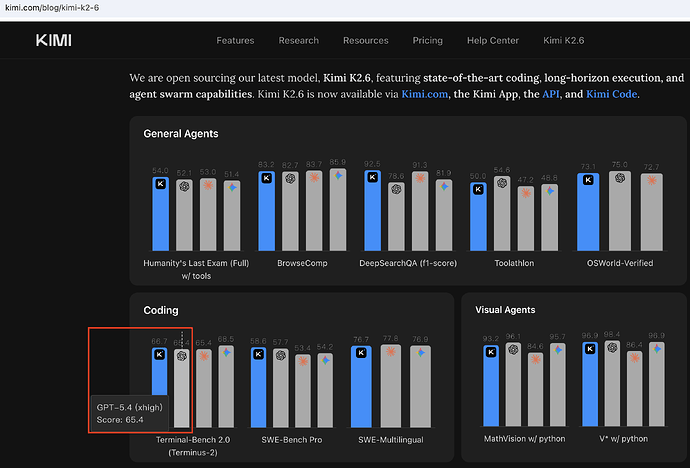Open the Resources nav item
Screen dimensions: 690x468
coord(366,40)
